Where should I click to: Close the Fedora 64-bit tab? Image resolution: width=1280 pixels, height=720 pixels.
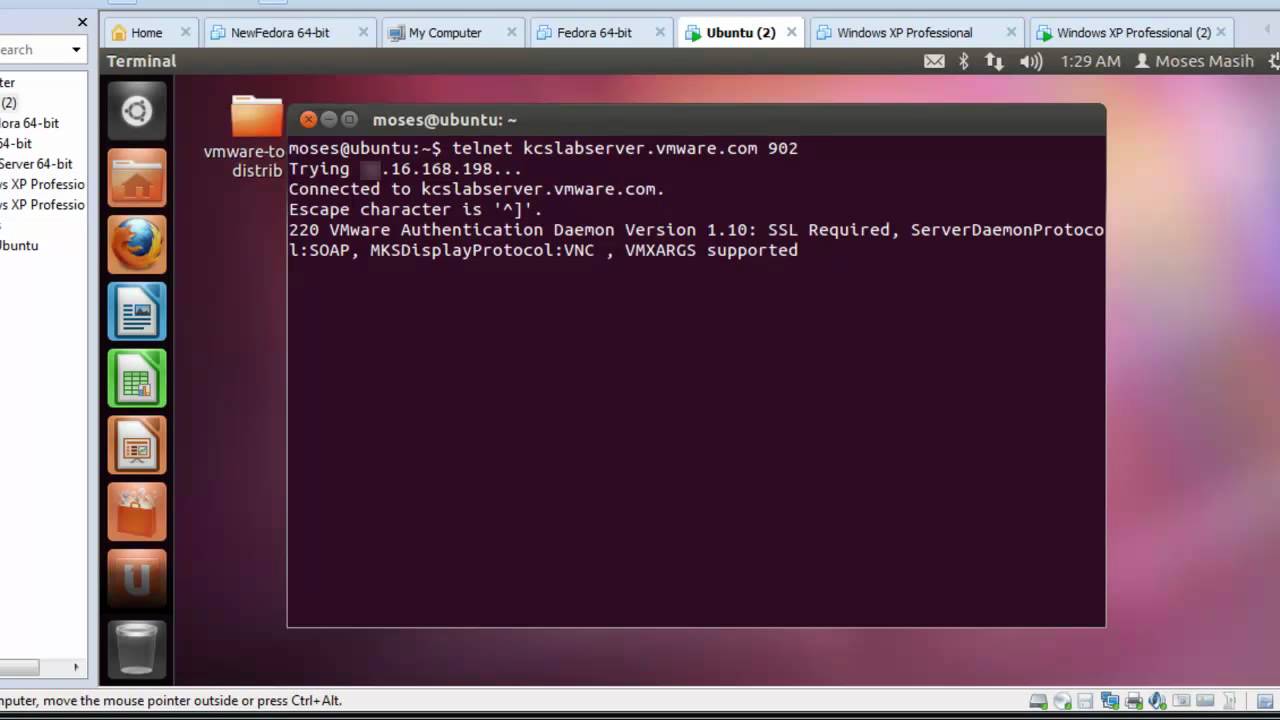coord(659,32)
